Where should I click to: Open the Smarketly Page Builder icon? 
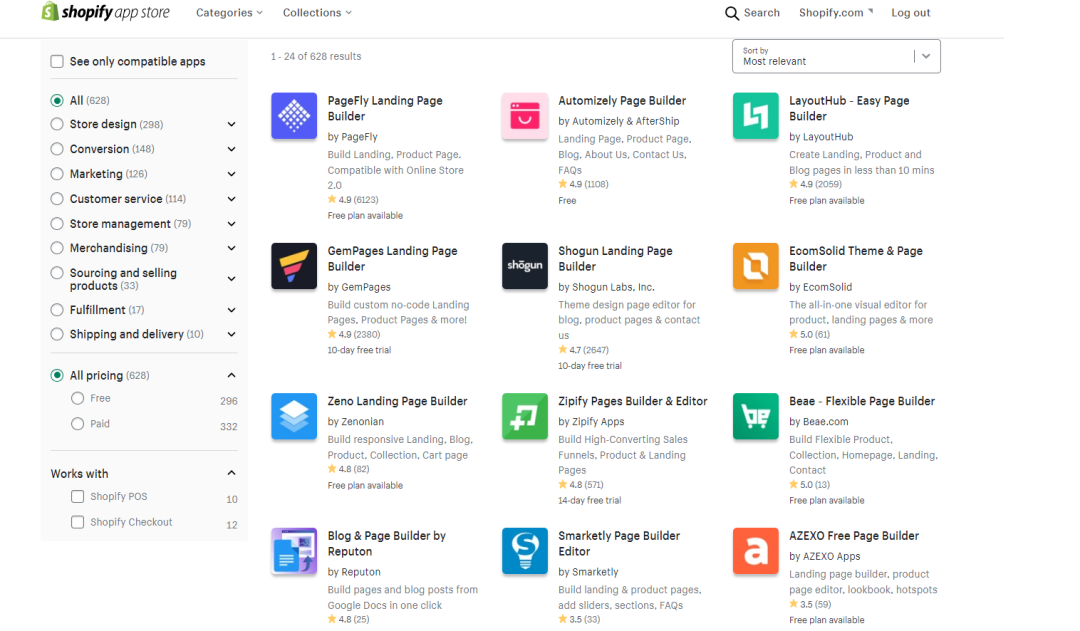coord(525,551)
